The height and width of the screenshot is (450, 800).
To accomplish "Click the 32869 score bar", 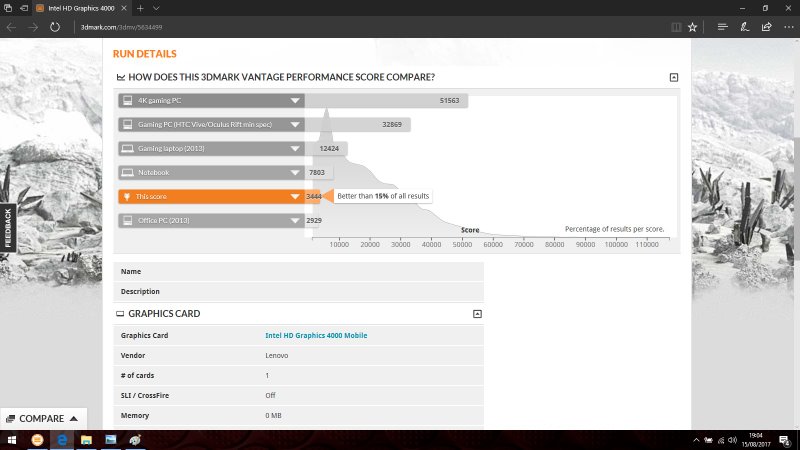I will click(x=358, y=124).
